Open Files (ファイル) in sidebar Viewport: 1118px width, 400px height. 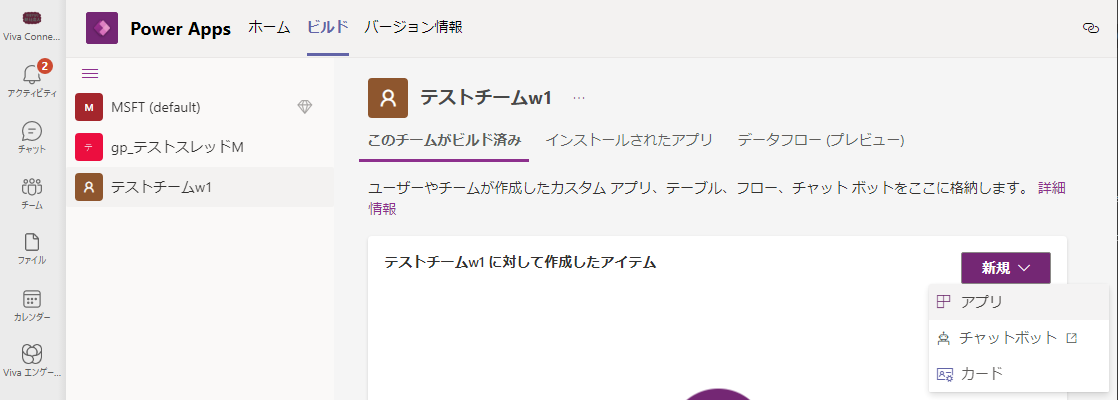coord(32,249)
